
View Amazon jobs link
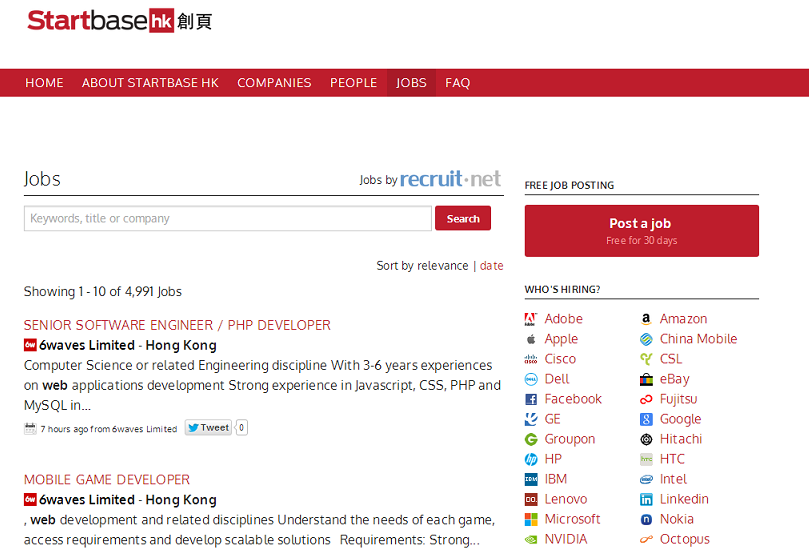click(683, 319)
